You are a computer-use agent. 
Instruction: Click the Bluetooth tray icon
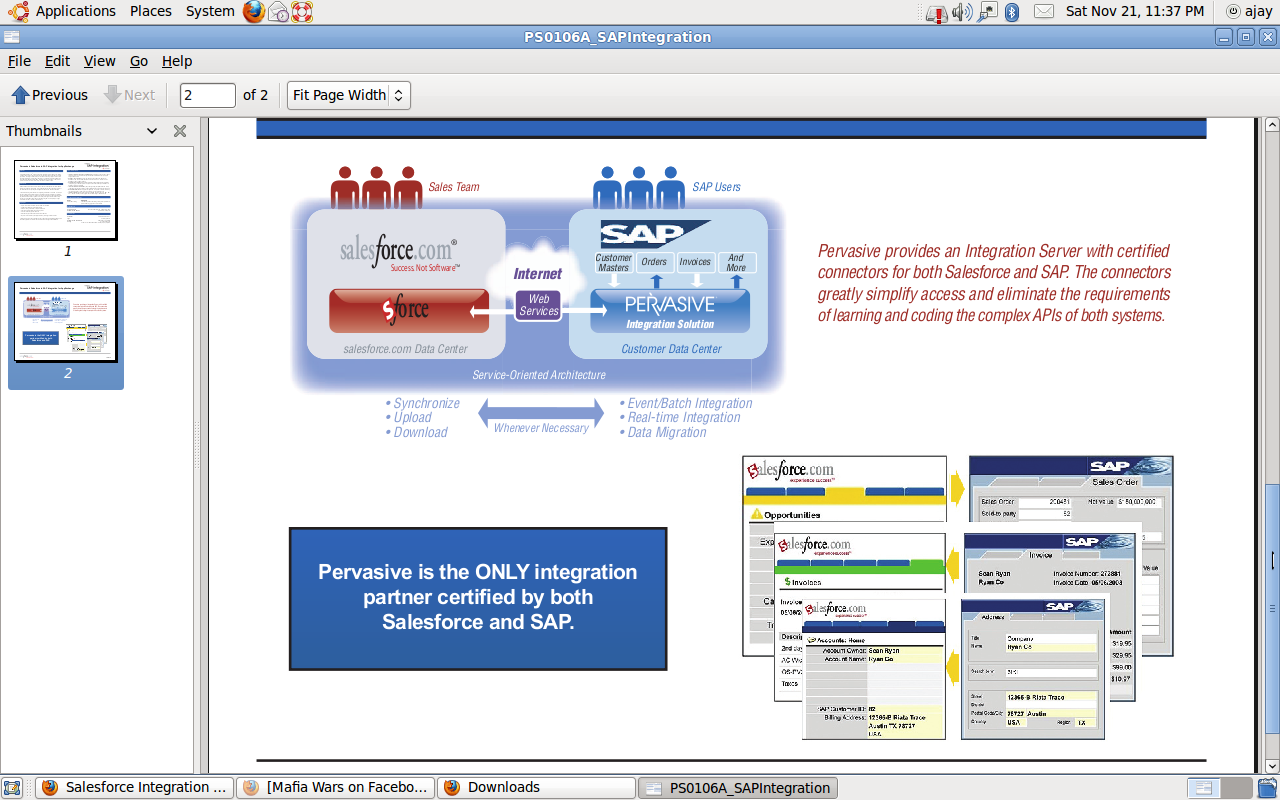(x=1012, y=12)
